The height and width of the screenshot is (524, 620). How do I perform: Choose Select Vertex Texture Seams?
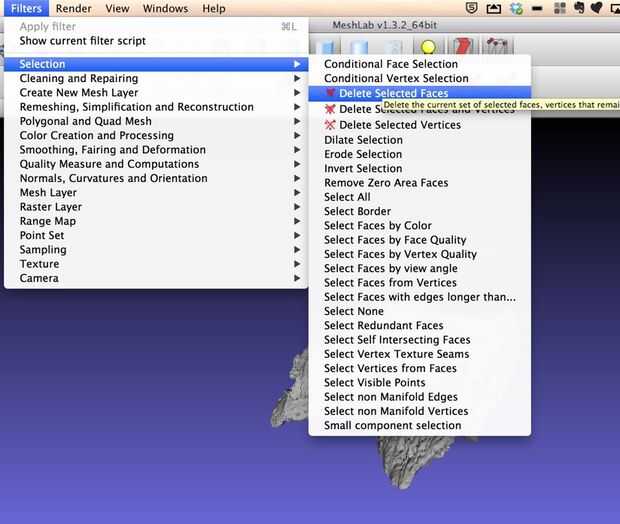[420, 354]
